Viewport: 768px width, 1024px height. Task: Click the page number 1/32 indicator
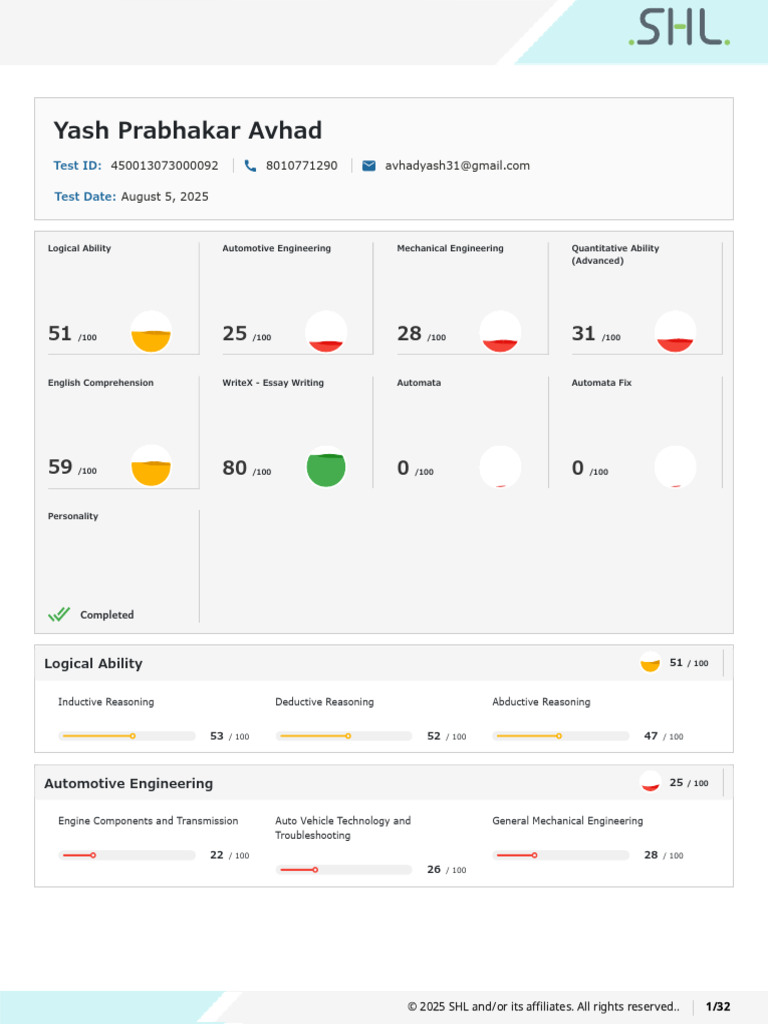point(718,1007)
